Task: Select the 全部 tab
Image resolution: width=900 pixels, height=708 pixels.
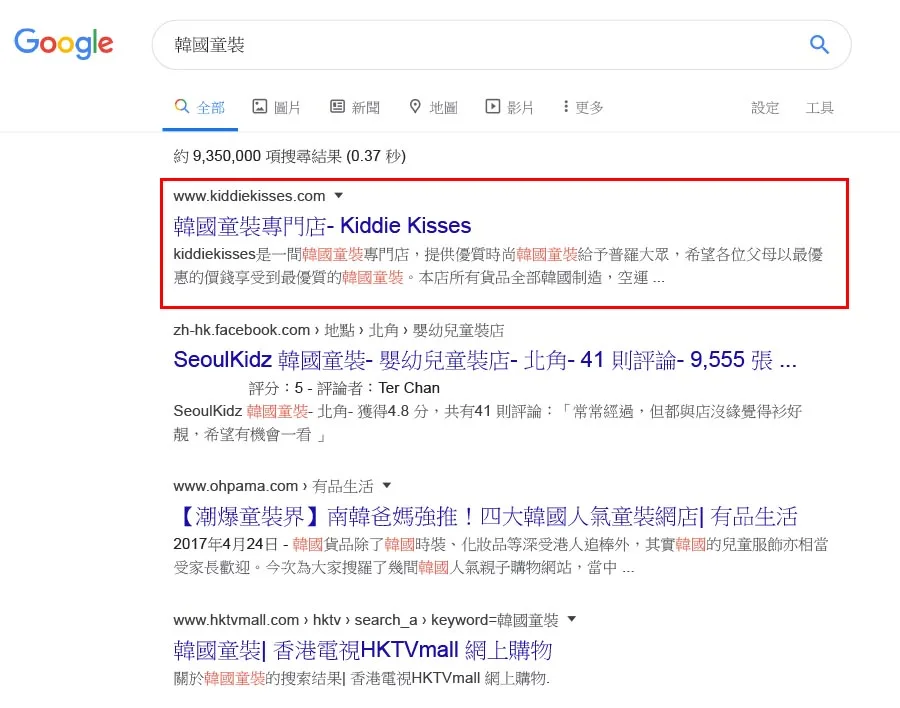Action: 200,107
